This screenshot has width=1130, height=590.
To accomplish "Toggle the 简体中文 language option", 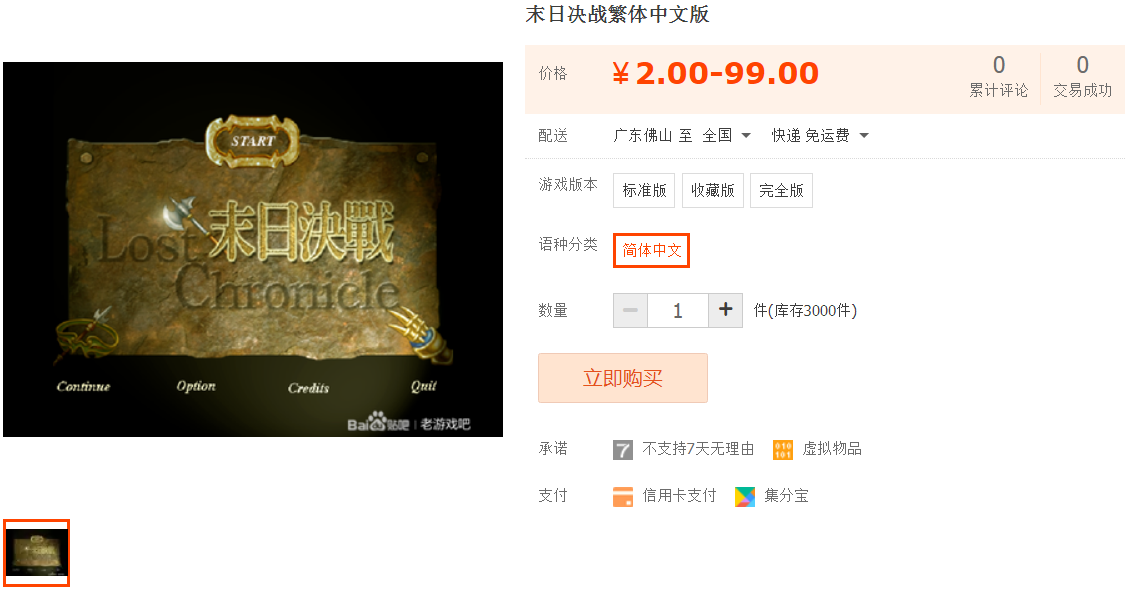I will [651, 250].
